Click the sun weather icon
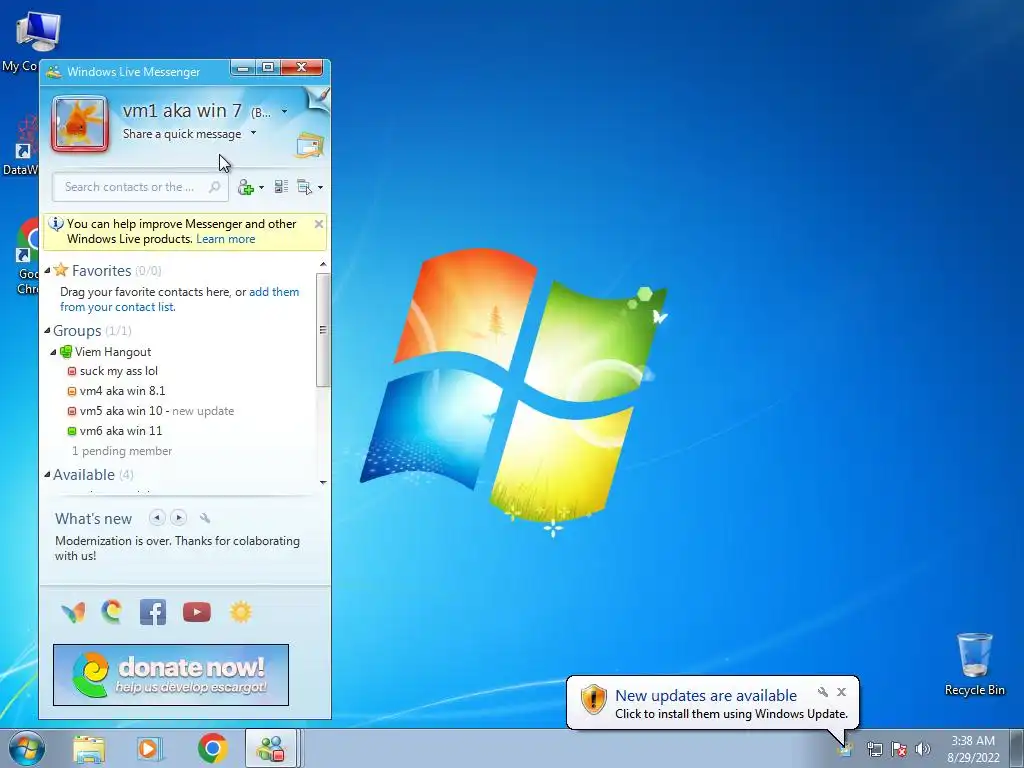Viewport: 1024px width, 768px height. (x=240, y=612)
